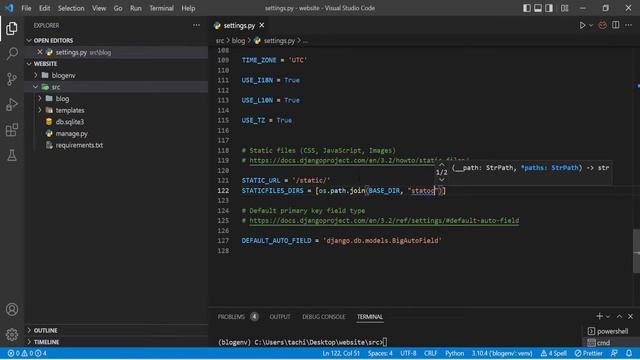Select the powershell terminal instance
This screenshot has width=640, height=360.
[609, 331]
